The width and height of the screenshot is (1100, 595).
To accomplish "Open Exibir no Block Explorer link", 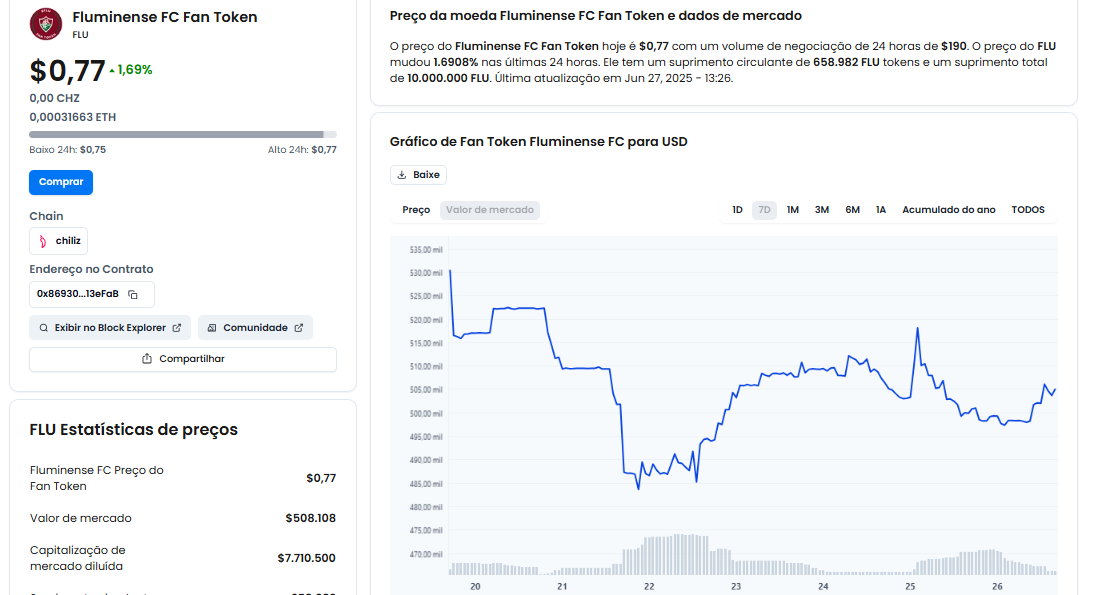I will [x=110, y=328].
